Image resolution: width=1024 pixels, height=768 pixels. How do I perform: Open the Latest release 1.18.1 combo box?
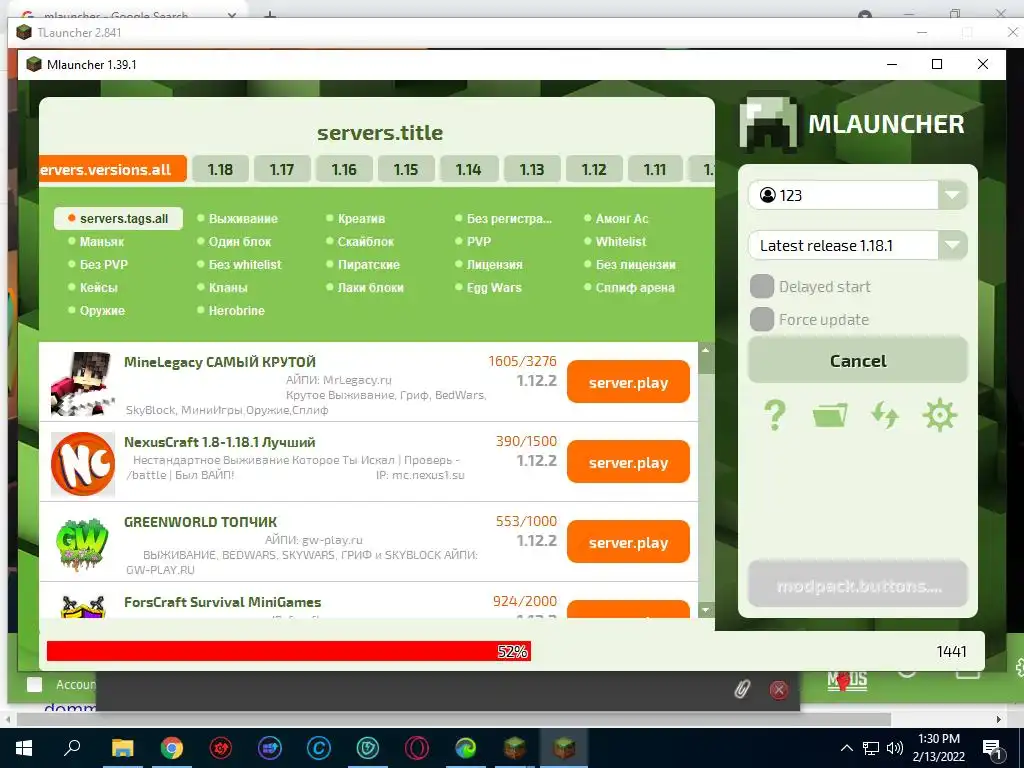(x=857, y=246)
